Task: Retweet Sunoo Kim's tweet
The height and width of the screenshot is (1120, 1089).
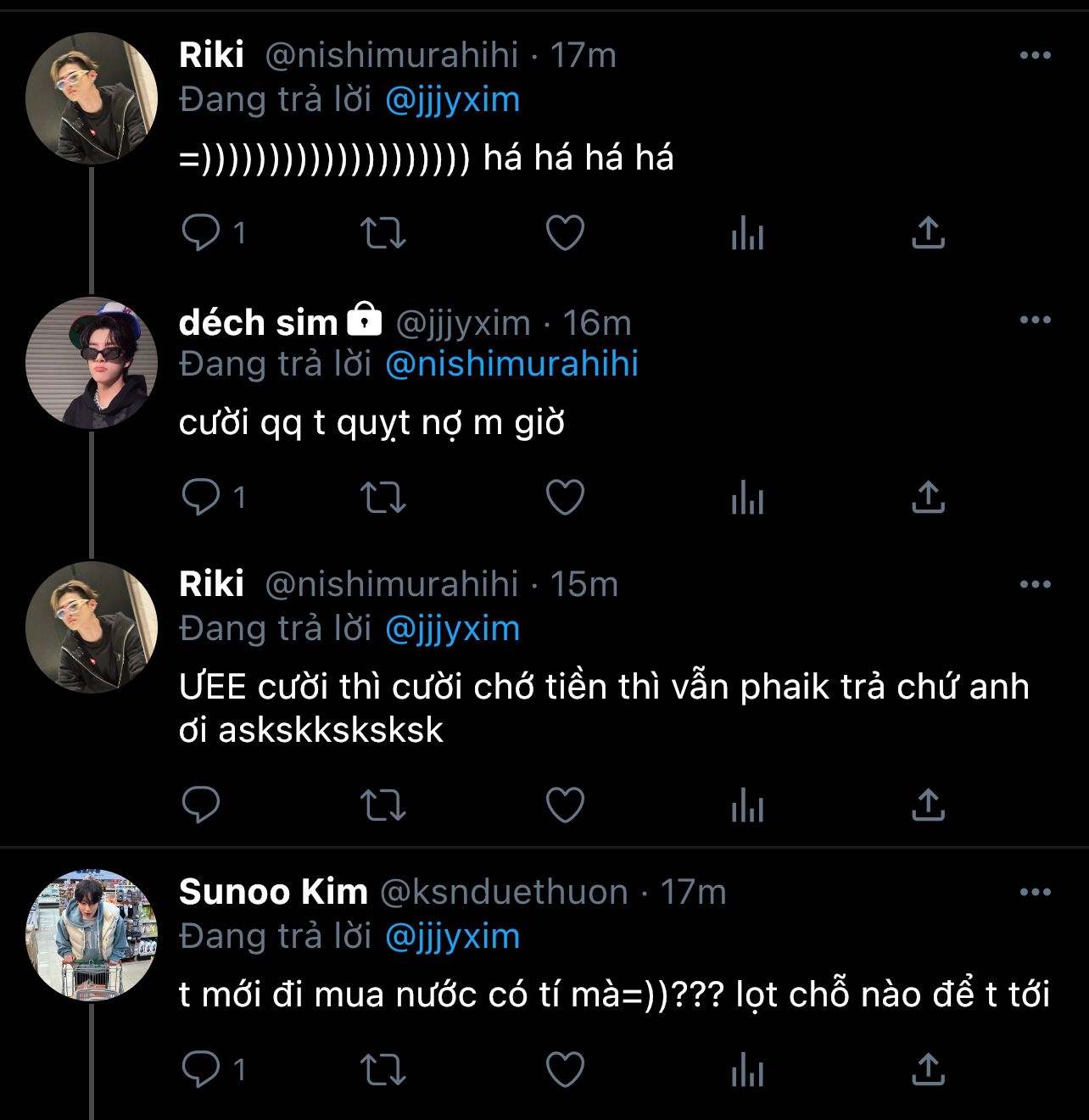Action: pyautogui.click(x=383, y=1070)
